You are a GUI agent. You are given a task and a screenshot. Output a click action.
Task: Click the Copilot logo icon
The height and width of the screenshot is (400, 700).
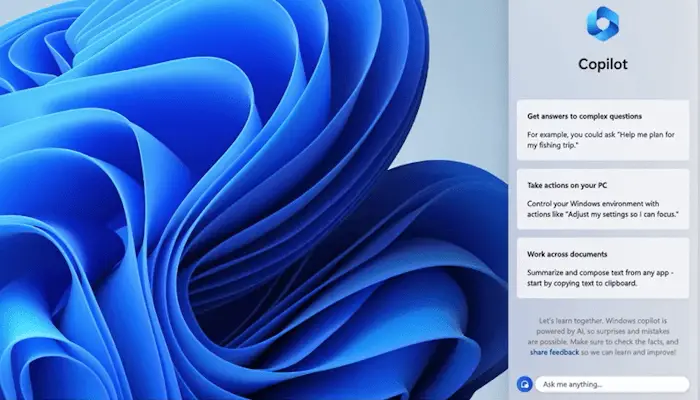[x=603, y=24]
